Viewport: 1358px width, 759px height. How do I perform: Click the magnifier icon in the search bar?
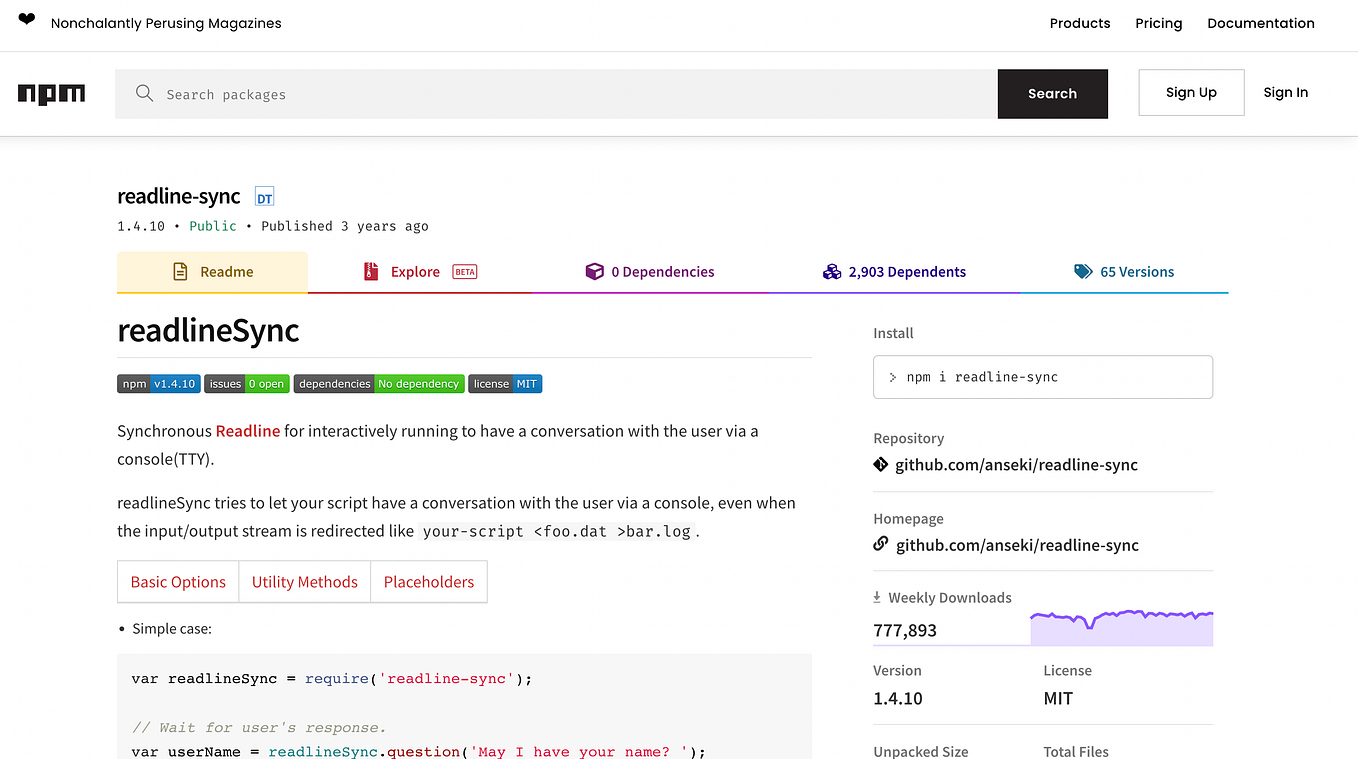click(x=144, y=93)
